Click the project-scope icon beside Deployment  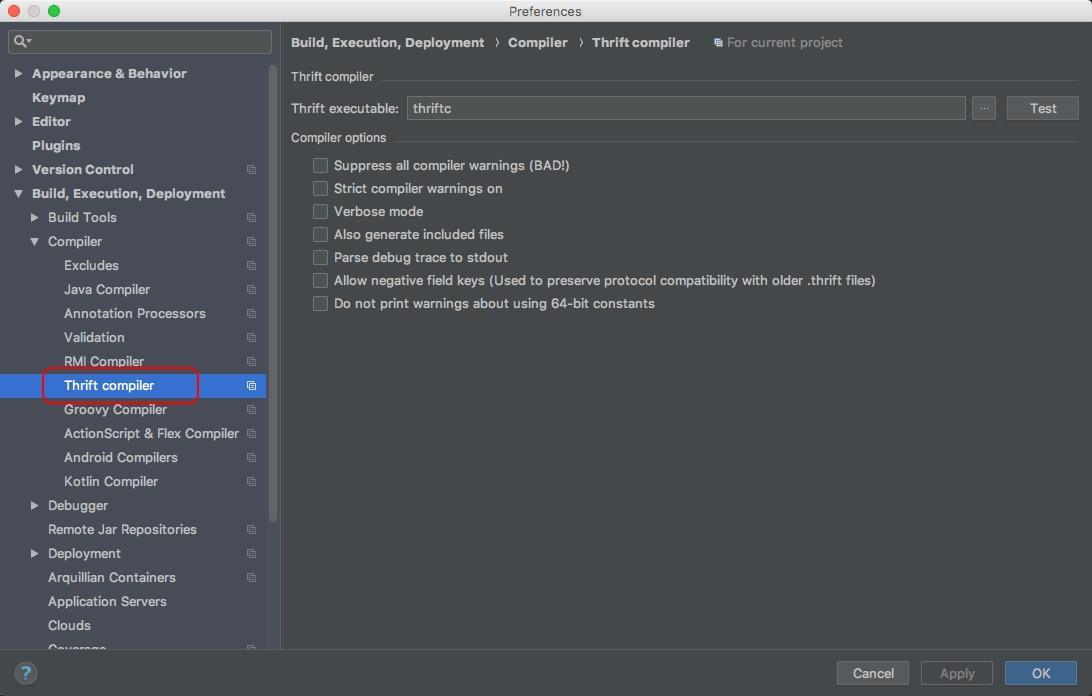pos(251,553)
